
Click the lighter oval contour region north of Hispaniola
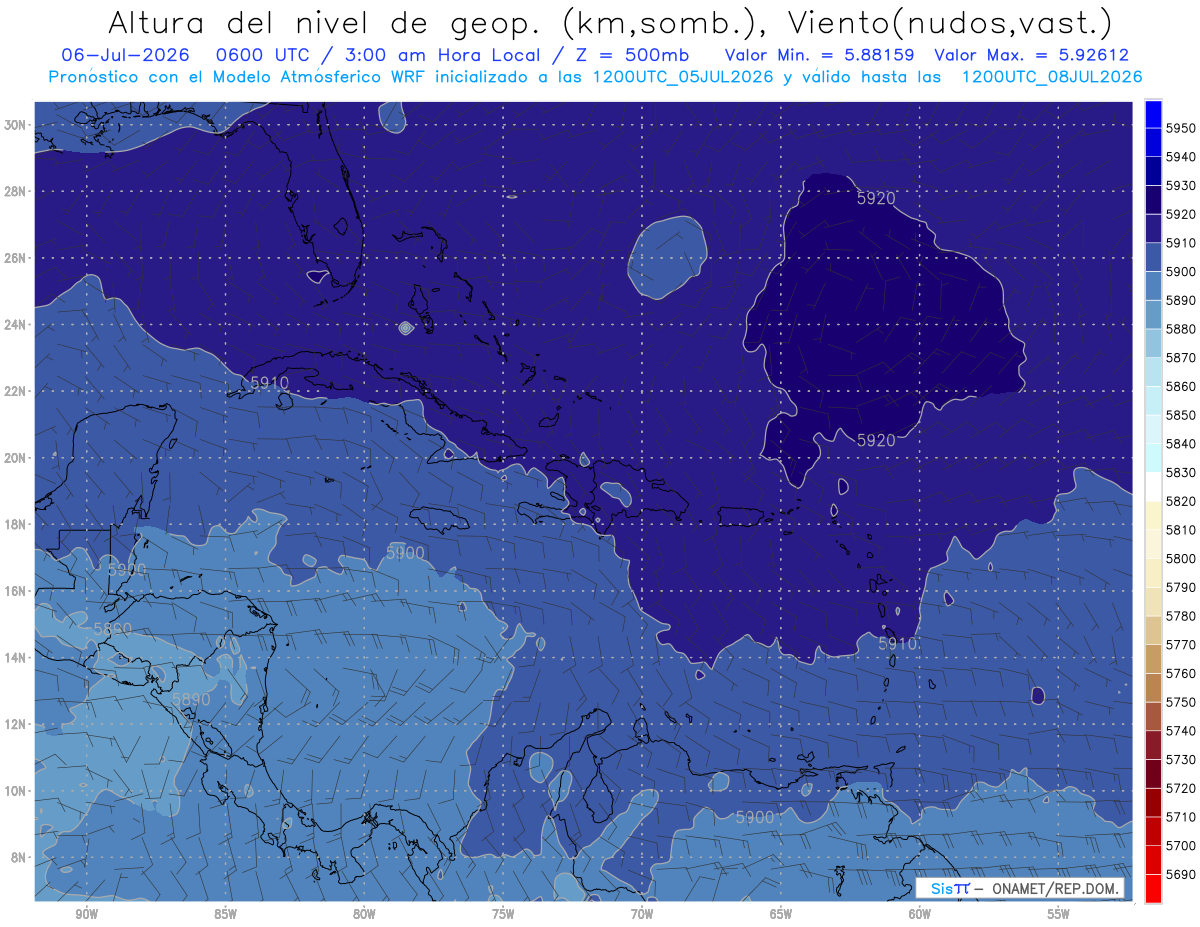(668, 258)
